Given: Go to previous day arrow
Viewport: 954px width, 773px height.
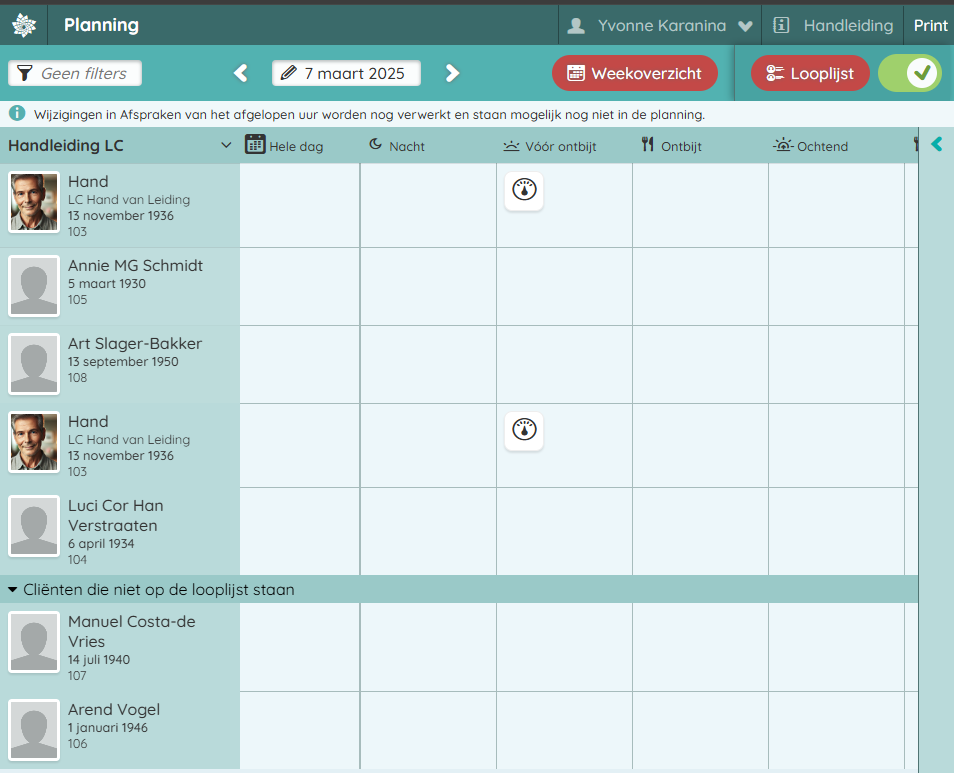Looking at the screenshot, I should (240, 73).
